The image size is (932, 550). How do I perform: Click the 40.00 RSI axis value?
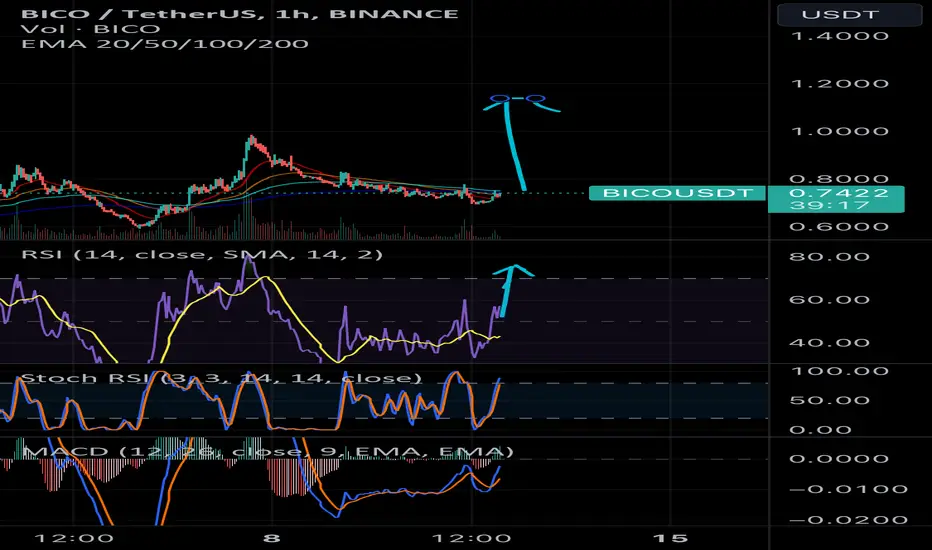830,342
